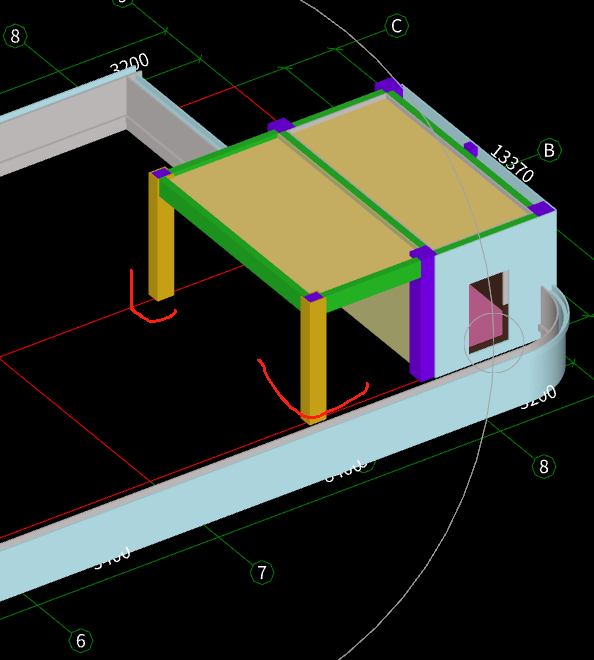Pick the purple column cap at the right roof corner

coord(541,208)
